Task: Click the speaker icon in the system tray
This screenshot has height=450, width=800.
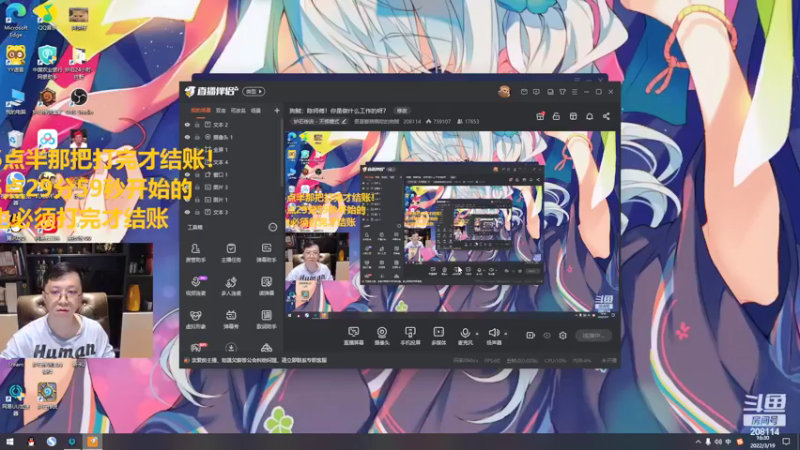Action: coord(718,442)
